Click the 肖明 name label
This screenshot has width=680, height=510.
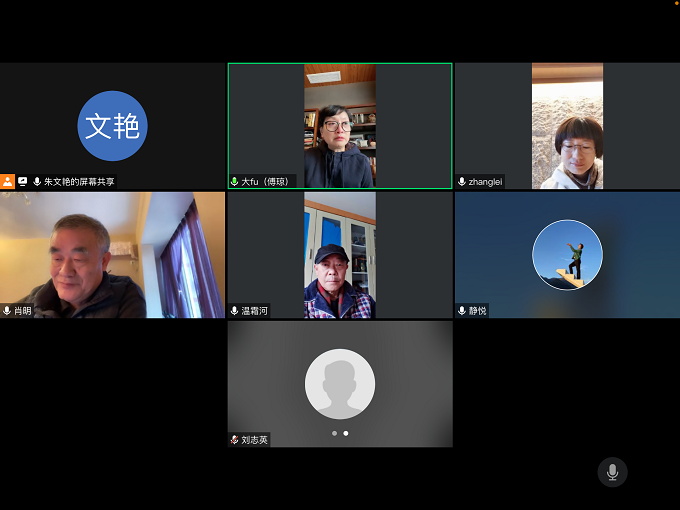(23, 311)
